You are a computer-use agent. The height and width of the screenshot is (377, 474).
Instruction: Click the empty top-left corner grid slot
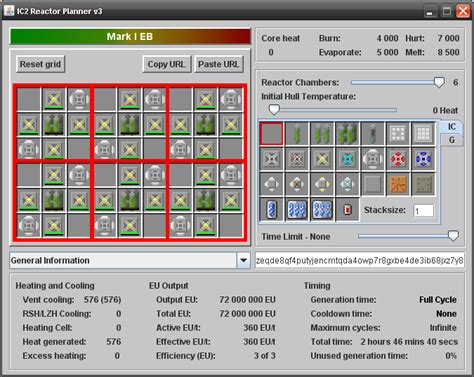(28, 99)
